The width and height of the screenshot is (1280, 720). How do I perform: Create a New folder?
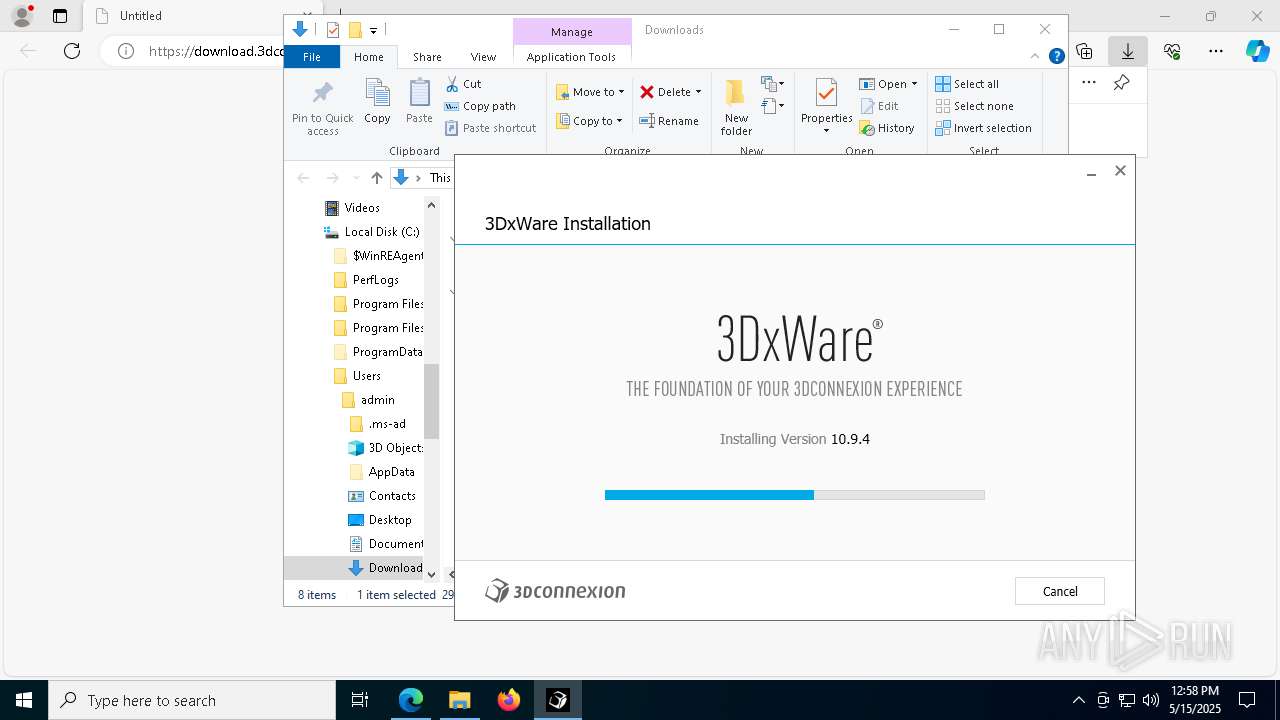point(736,108)
